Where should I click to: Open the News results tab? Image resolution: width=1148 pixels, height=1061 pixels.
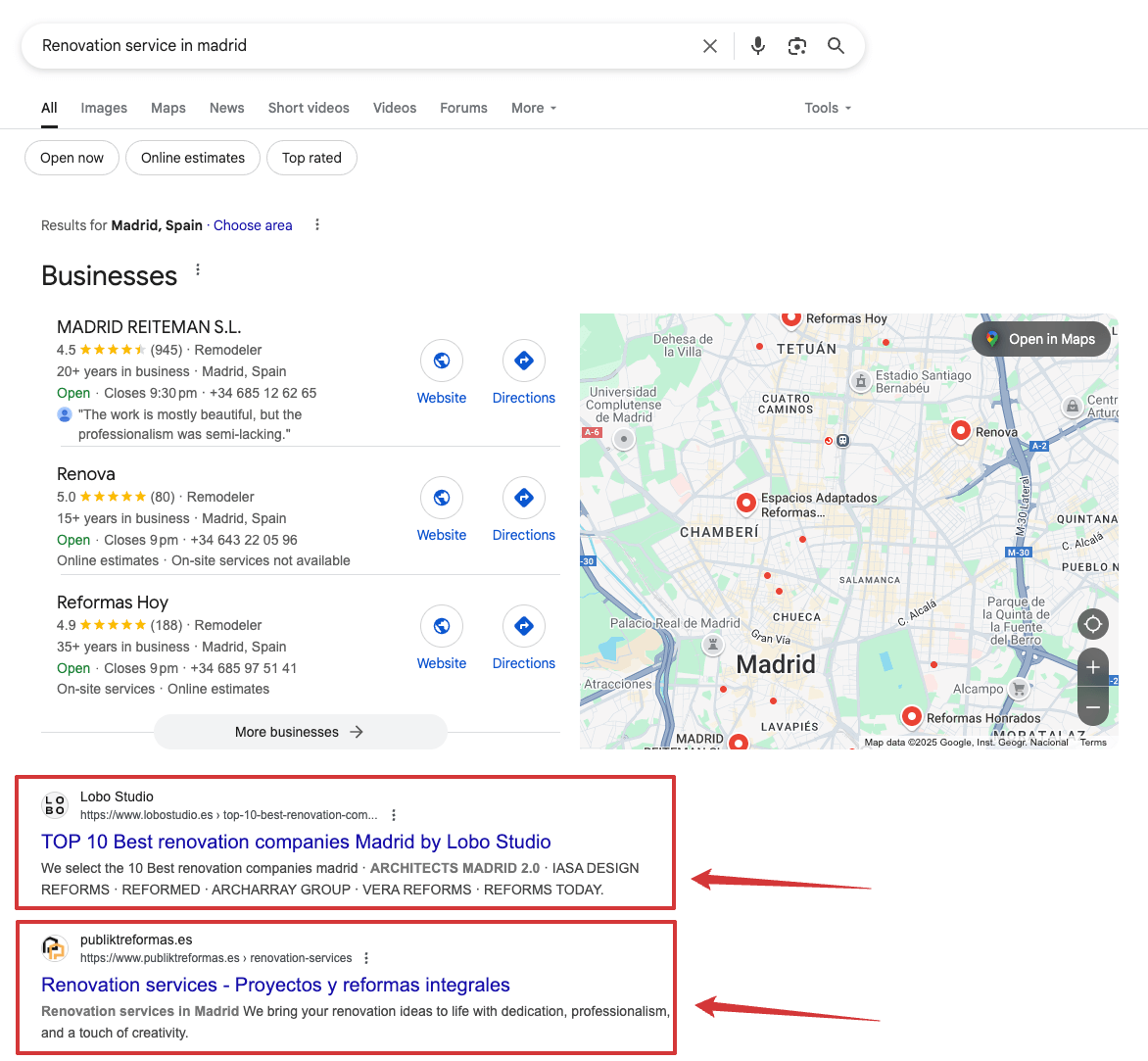226,108
